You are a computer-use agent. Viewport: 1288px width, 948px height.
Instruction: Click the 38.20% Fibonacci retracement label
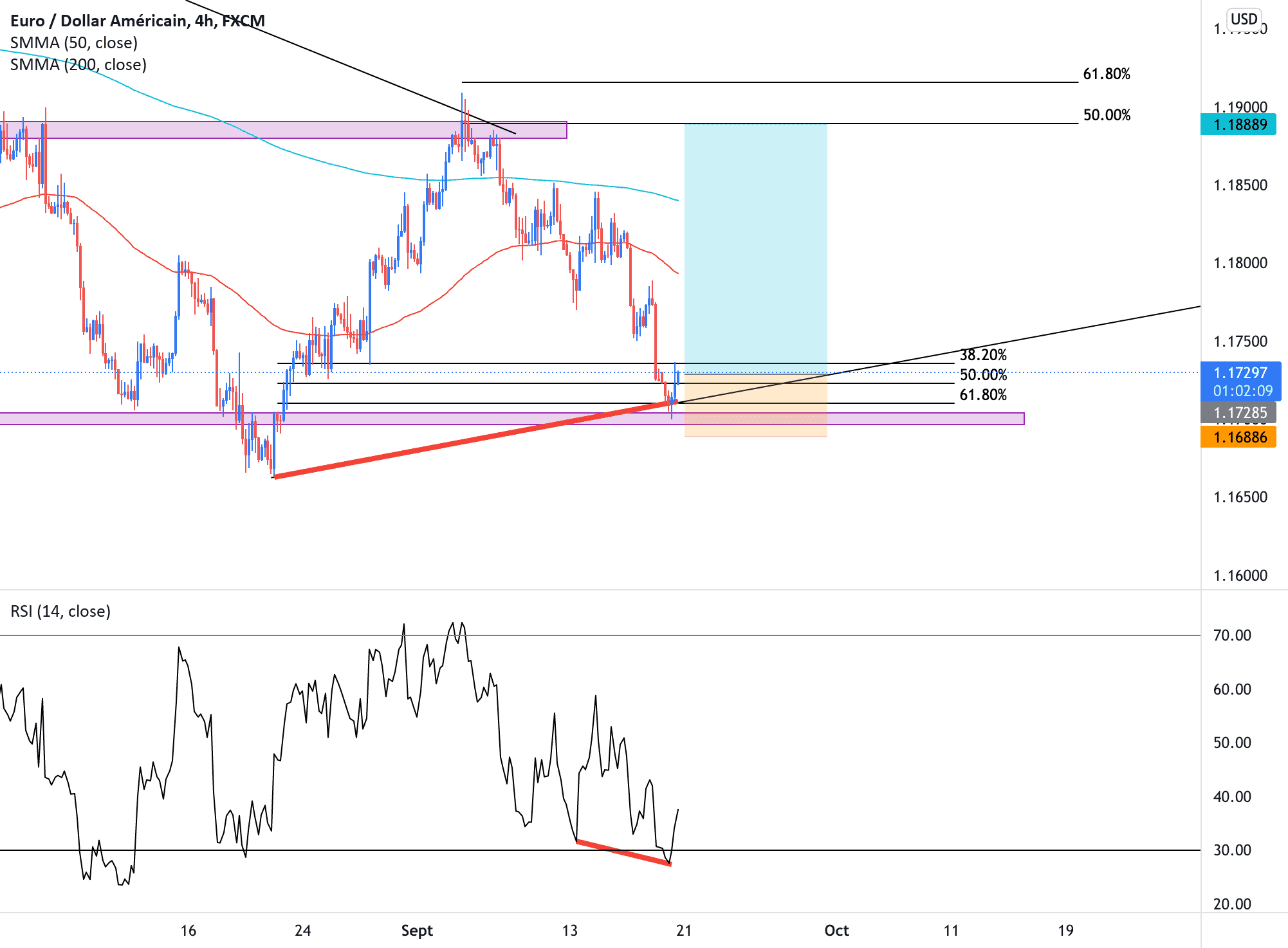coord(983,355)
